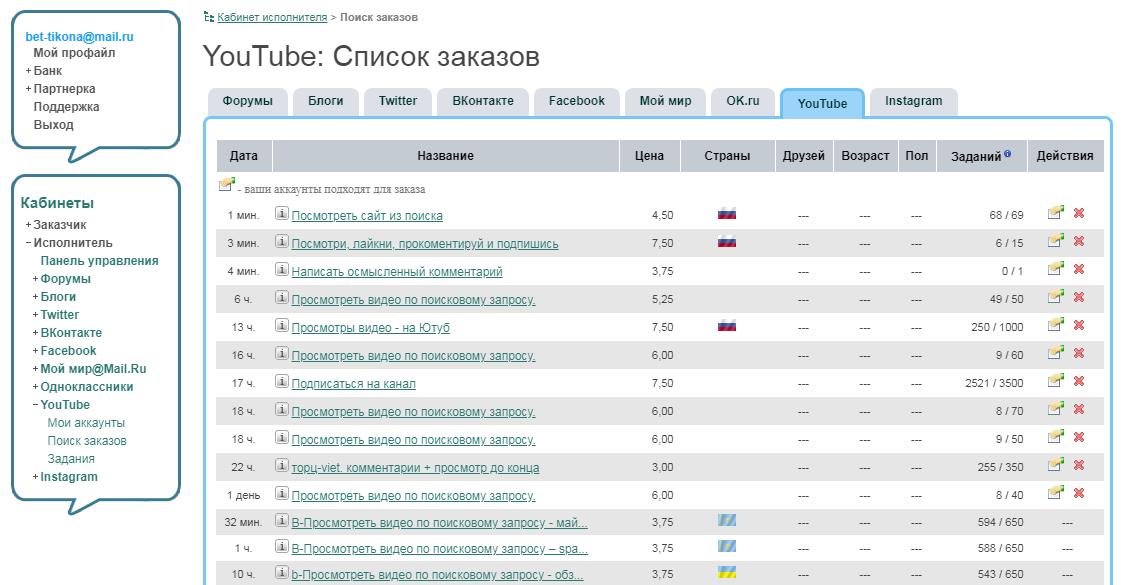
Task: Click the 'Название' column header
Action: point(445,155)
